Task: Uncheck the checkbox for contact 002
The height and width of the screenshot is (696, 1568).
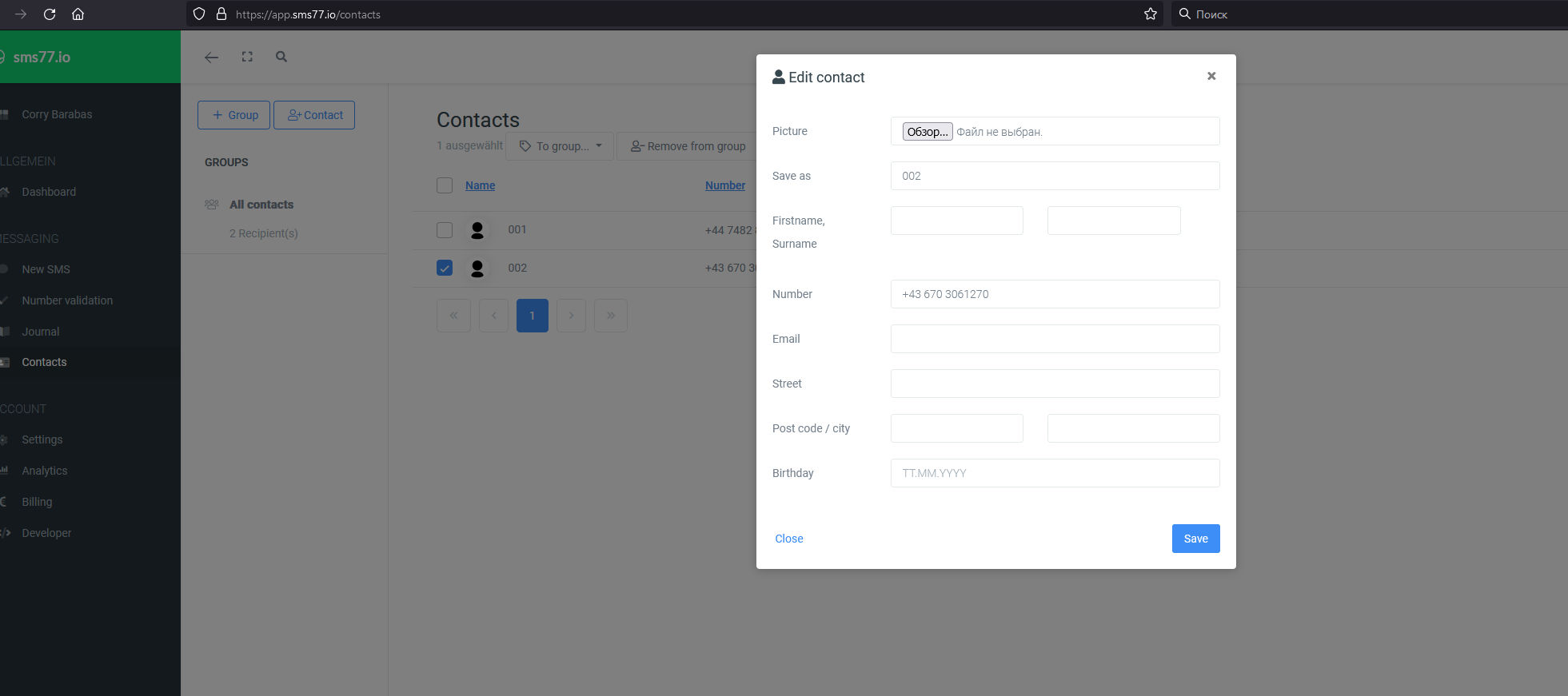Action: pos(445,268)
